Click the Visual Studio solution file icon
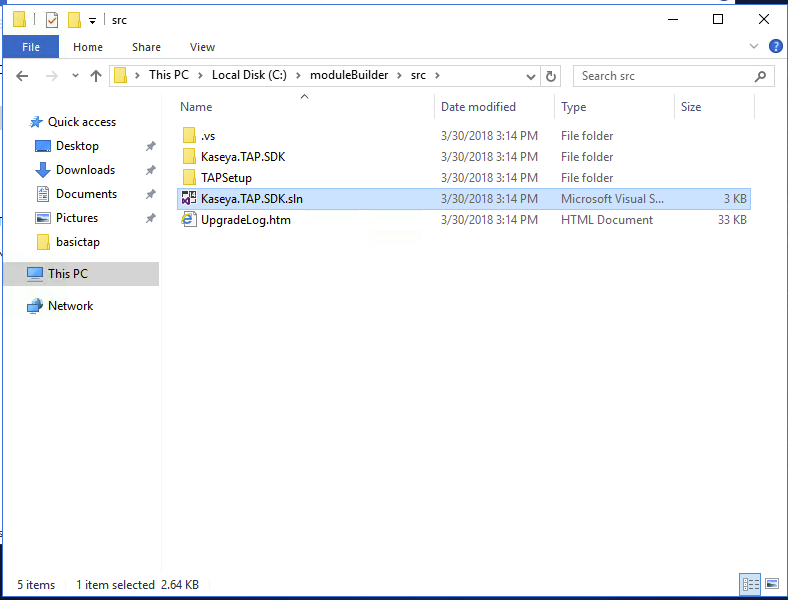The height and width of the screenshot is (600, 788). tap(189, 198)
